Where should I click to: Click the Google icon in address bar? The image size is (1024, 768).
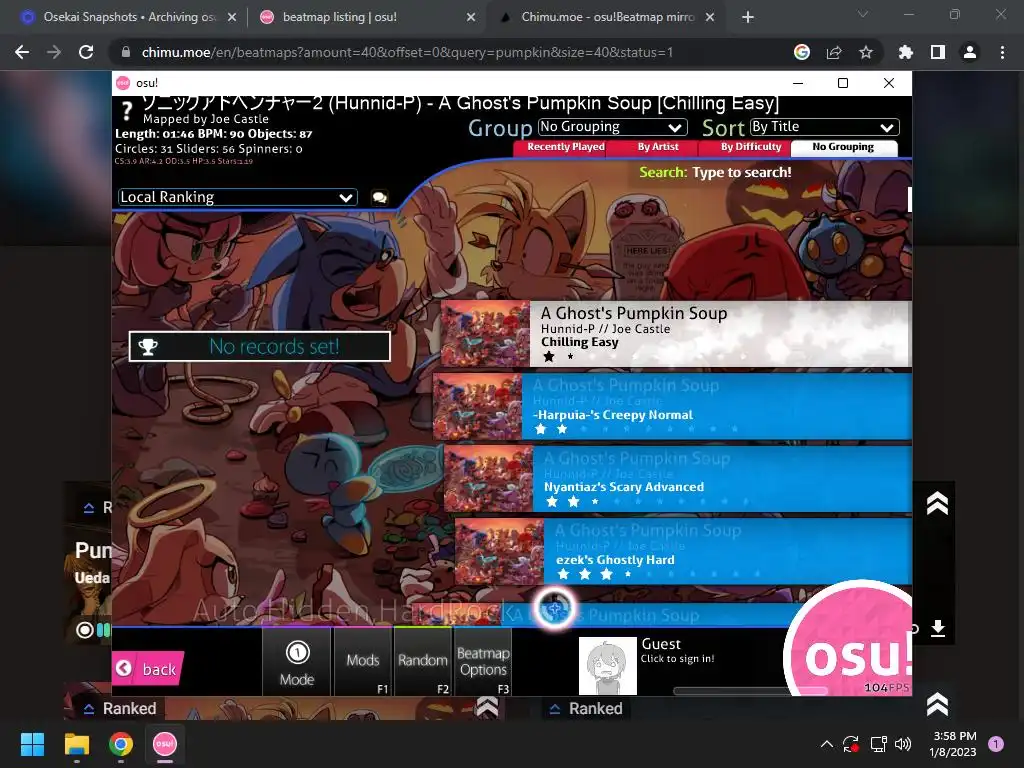pyautogui.click(x=802, y=52)
